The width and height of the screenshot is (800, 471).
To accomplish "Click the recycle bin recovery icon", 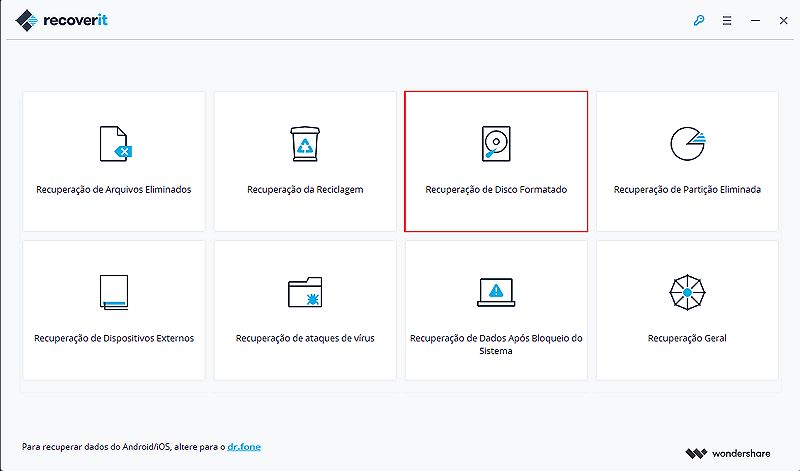I will pos(305,144).
